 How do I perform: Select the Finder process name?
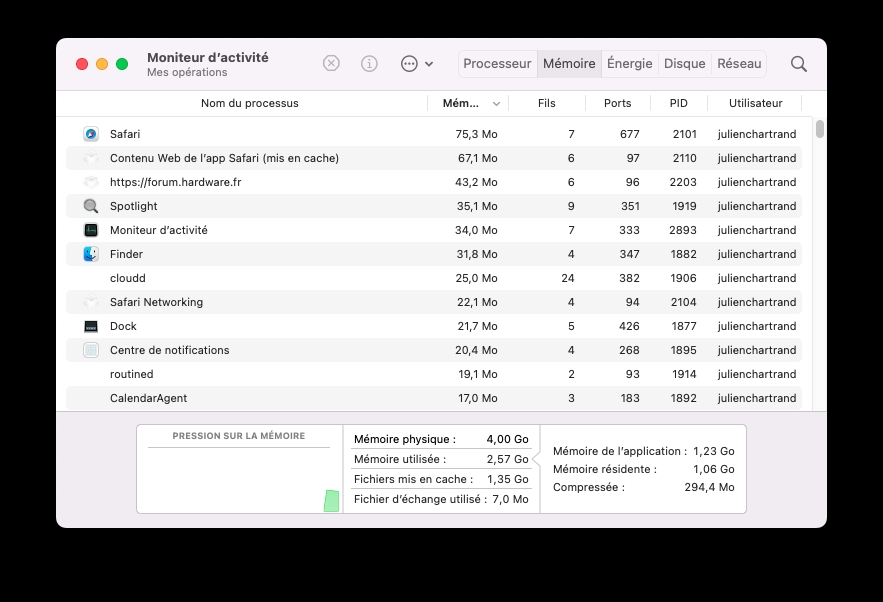pyautogui.click(x=126, y=254)
